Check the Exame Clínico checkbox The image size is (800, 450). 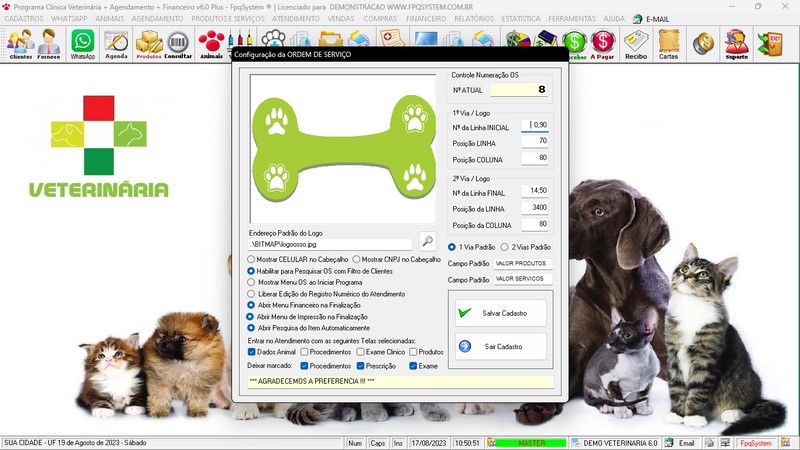click(360, 352)
